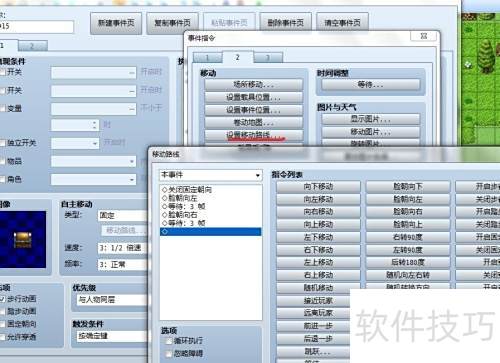Enable the 循环执行 checkbox
The height and width of the screenshot is (363, 500).
click(169, 341)
